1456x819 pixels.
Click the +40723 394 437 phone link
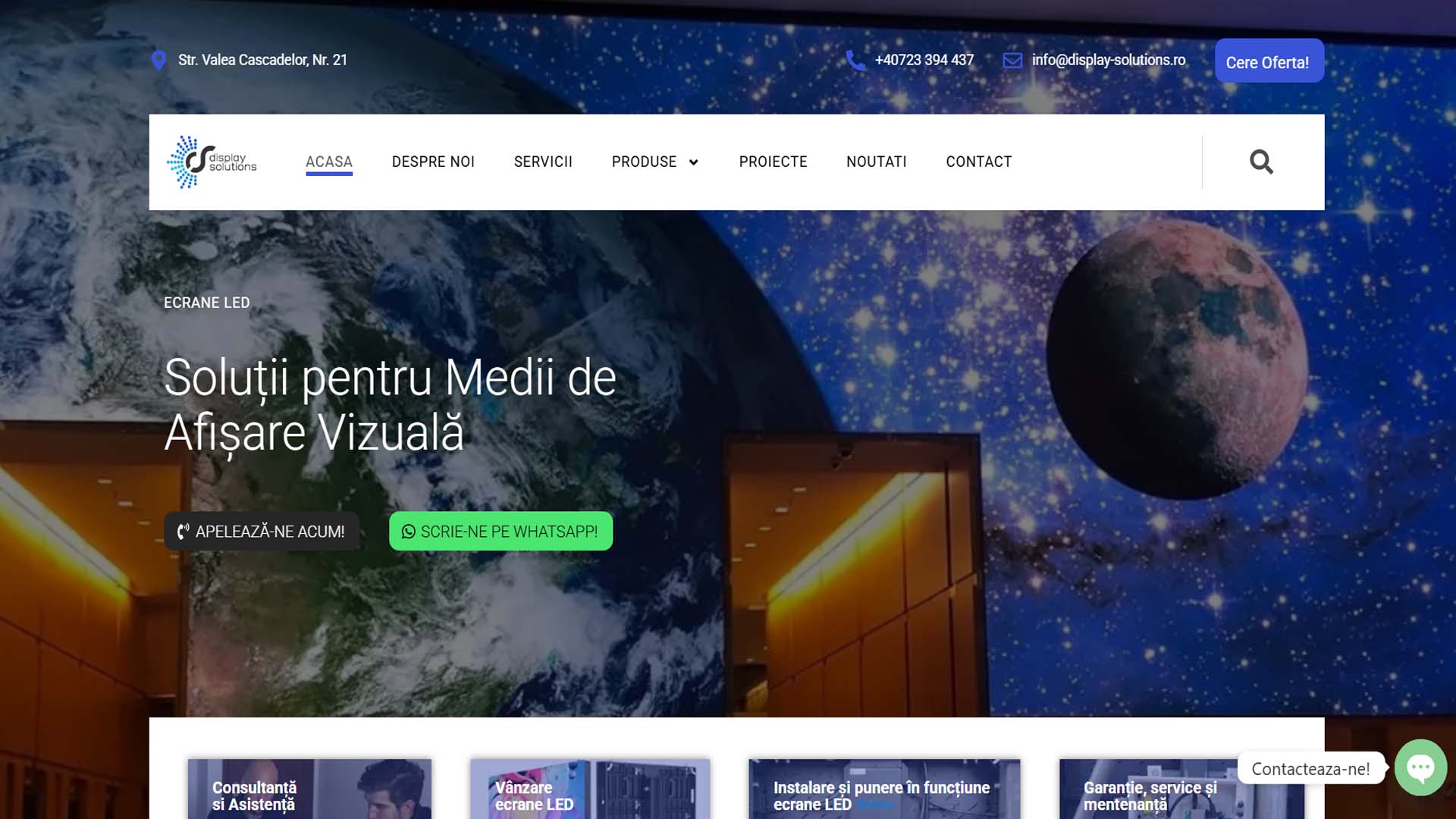924,60
